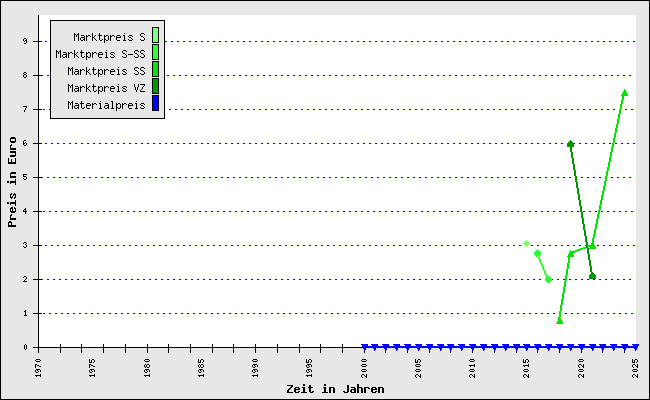The width and height of the screenshot is (650, 400).
Task: Click the lowest green triangle at 2018
Action: pyautogui.click(x=560, y=321)
